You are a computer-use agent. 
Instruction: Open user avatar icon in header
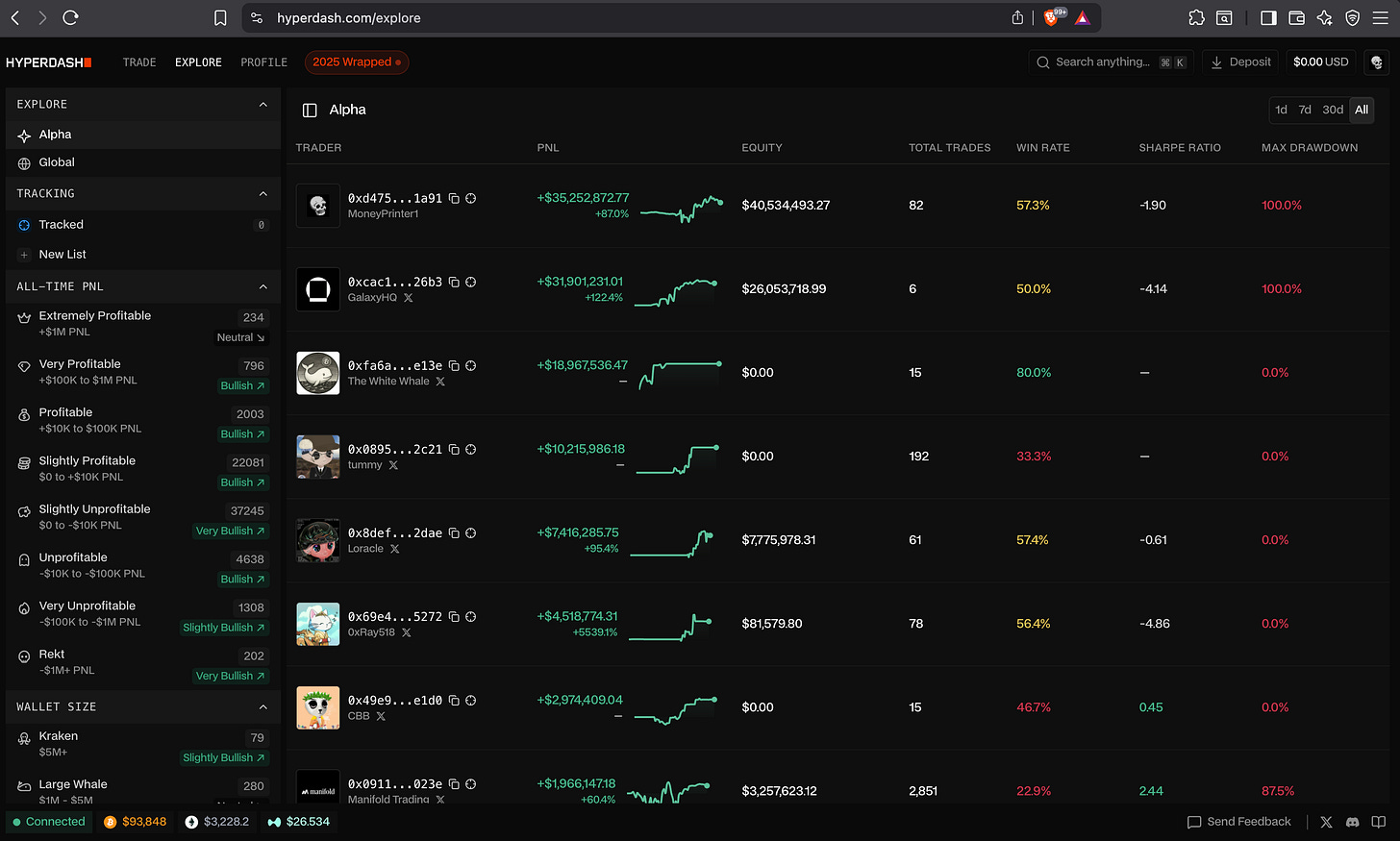coord(1377,62)
